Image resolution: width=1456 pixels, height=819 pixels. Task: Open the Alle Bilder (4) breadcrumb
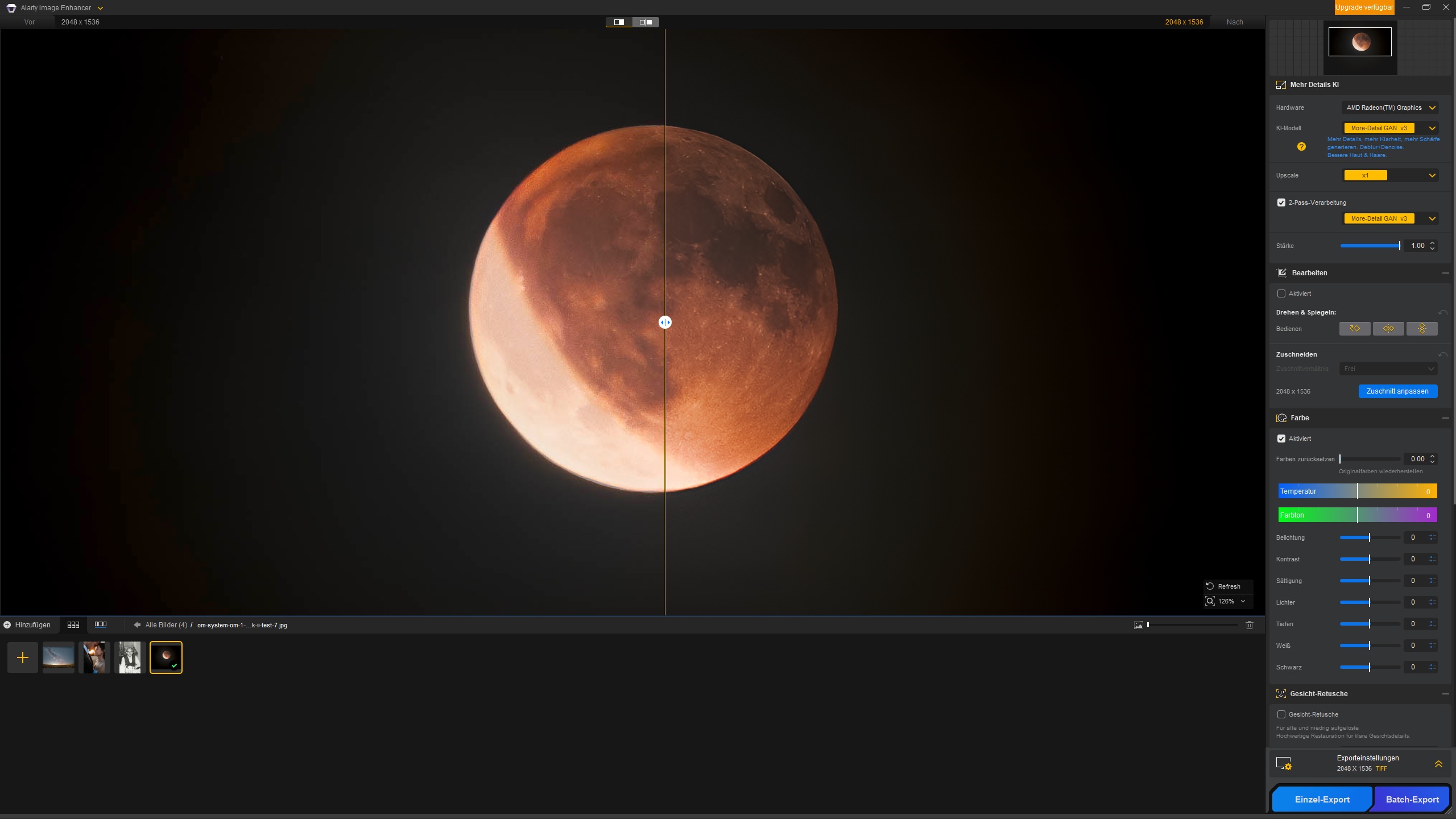(166, 624)
